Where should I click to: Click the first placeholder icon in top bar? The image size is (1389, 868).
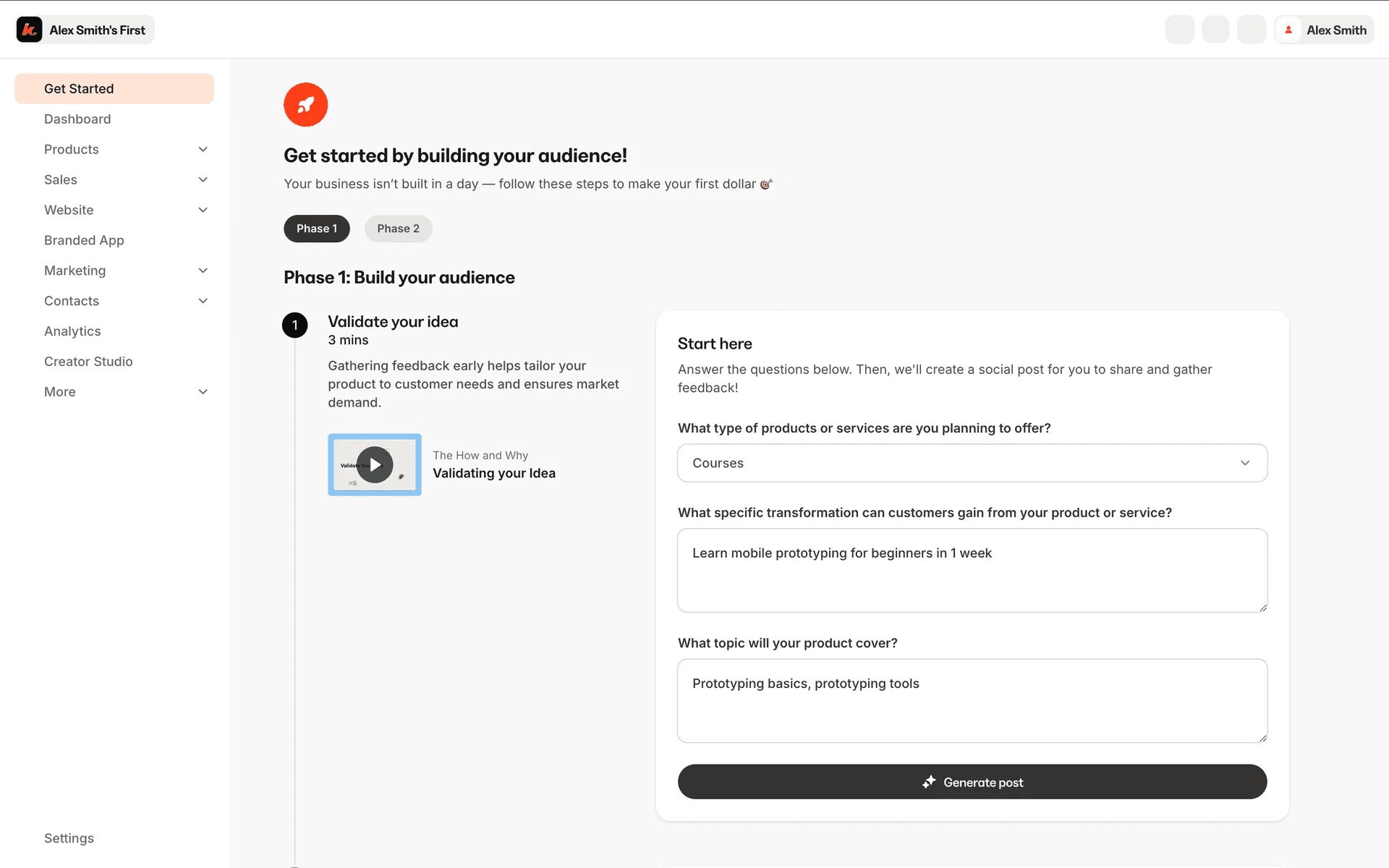pyautogui.click(x=1179, y=30)
